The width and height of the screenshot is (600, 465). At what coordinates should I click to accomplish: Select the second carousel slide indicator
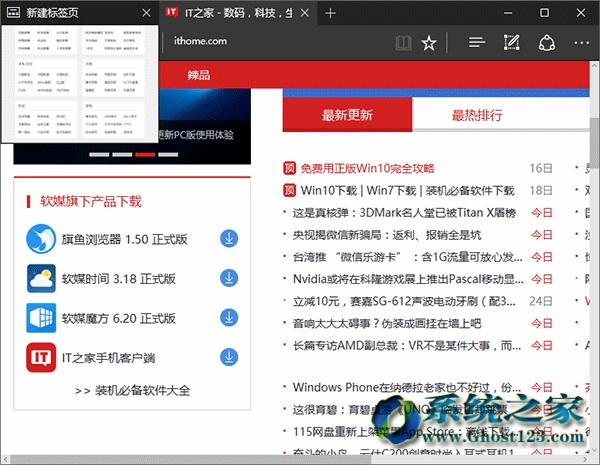[122, 155]
